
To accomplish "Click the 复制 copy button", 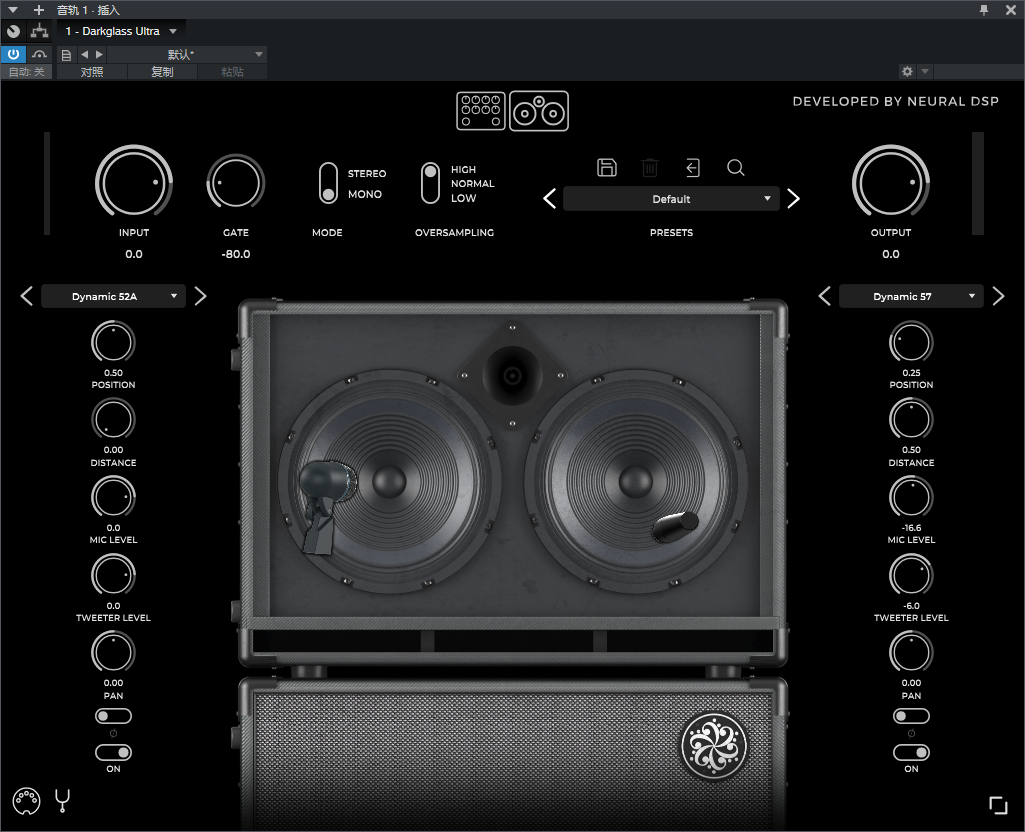I will pos(162,72).
